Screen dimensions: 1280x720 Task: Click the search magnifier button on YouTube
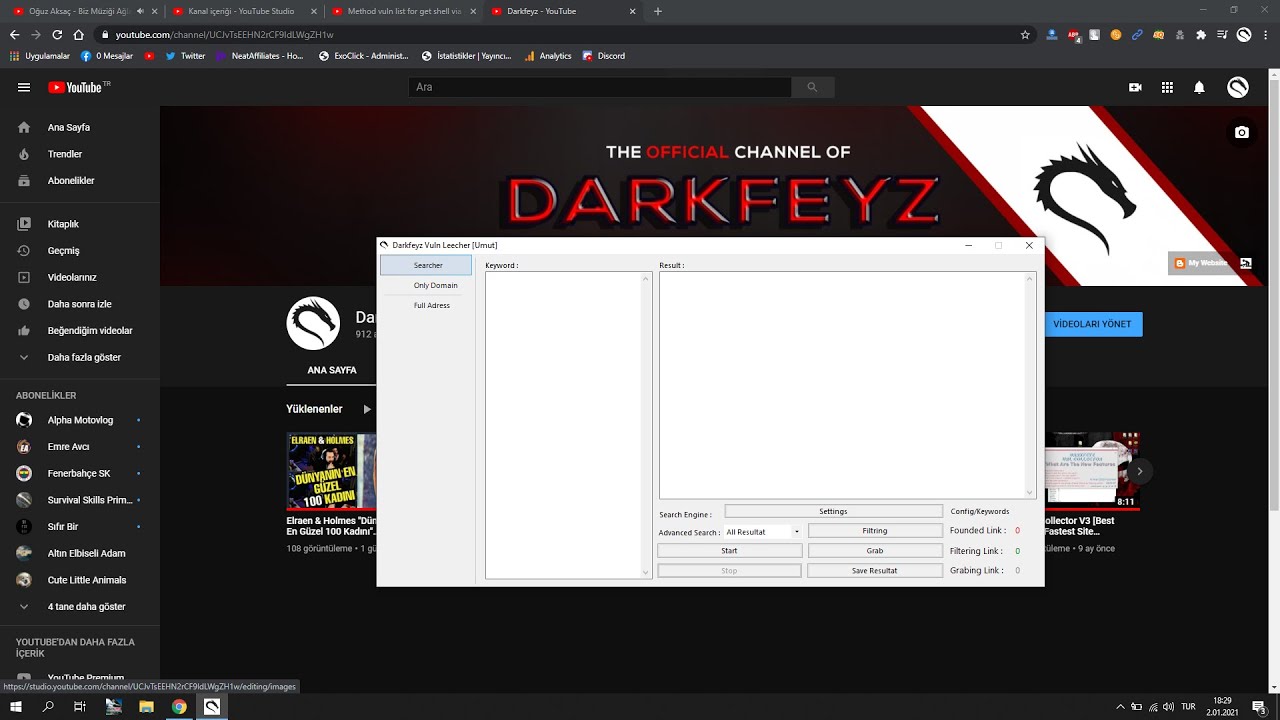pyautogui.click(x=812, y=87)
